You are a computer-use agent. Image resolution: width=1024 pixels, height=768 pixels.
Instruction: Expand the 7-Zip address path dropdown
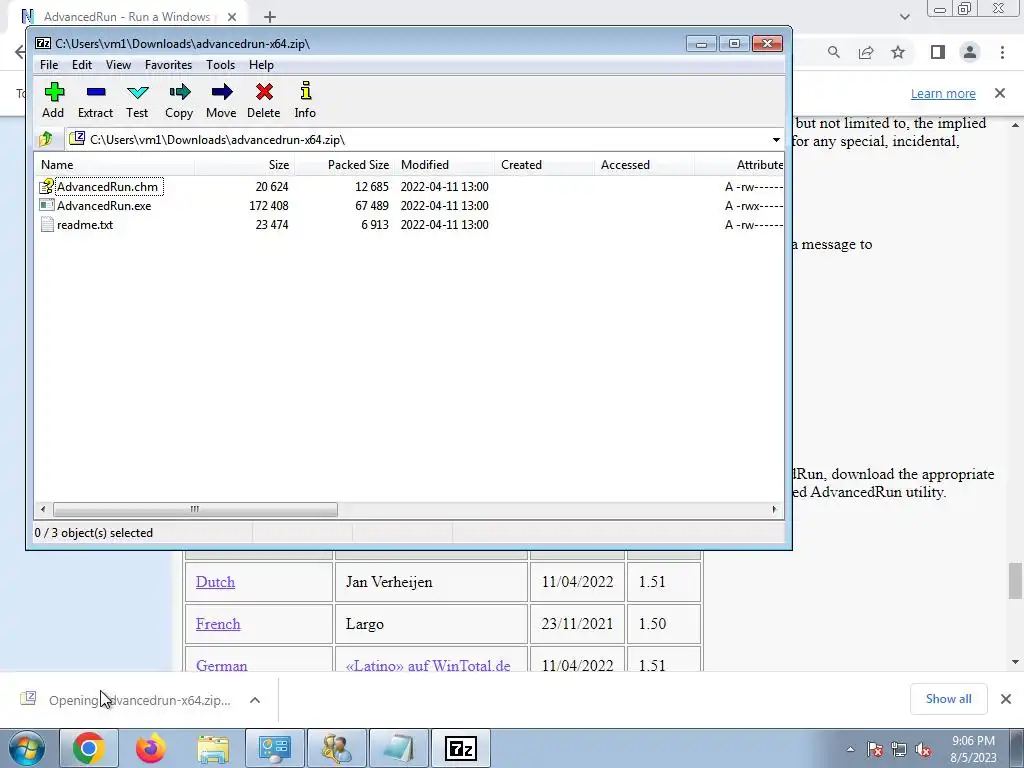pos(776,140)
